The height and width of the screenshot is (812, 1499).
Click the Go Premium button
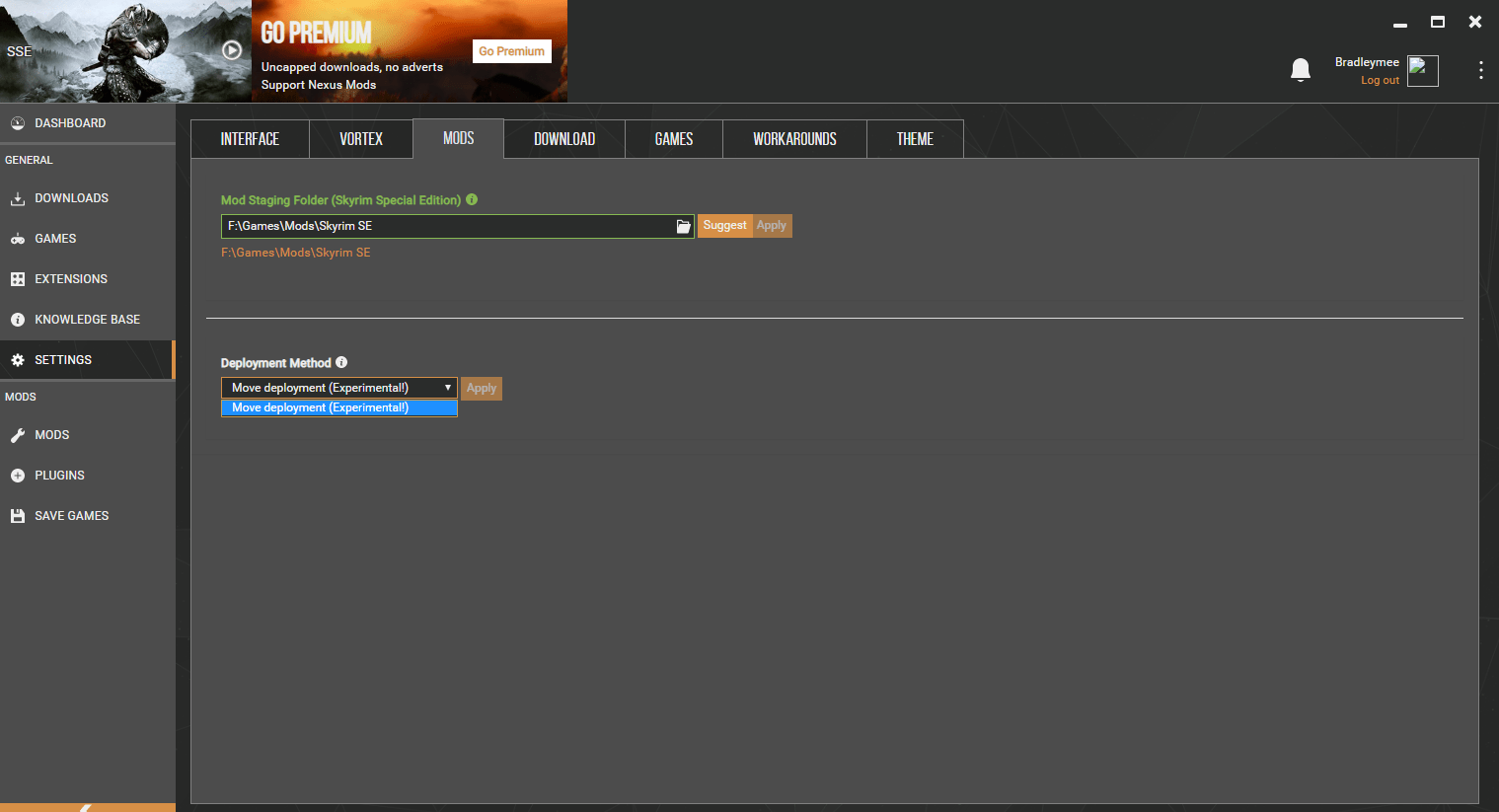click(511, 50)
